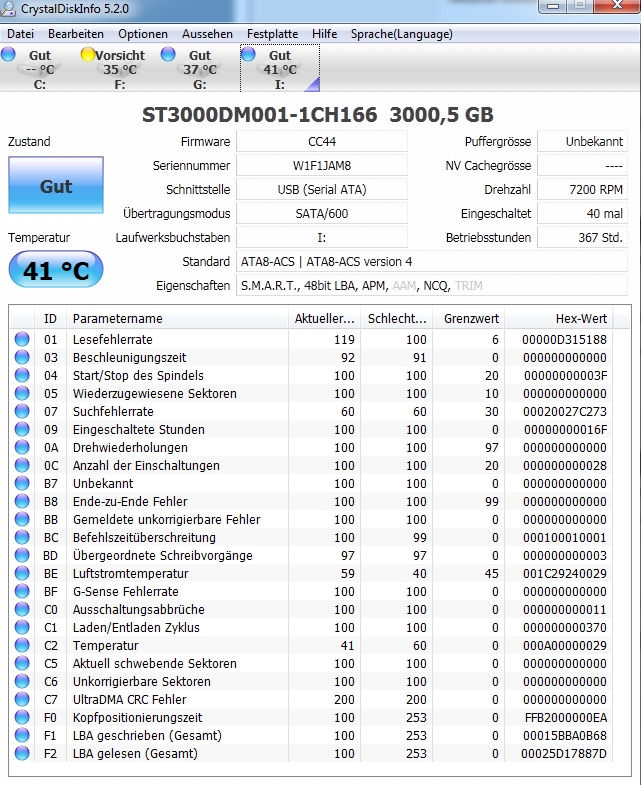Click status icon of Temperatur C2 row
641x785 pixels.
22,646
